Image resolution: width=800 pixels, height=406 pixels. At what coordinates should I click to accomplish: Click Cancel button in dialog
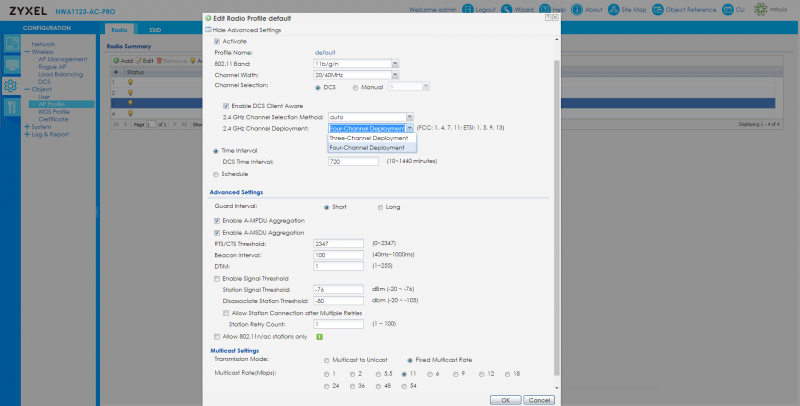pyautogui.click(x=539, y=400)
